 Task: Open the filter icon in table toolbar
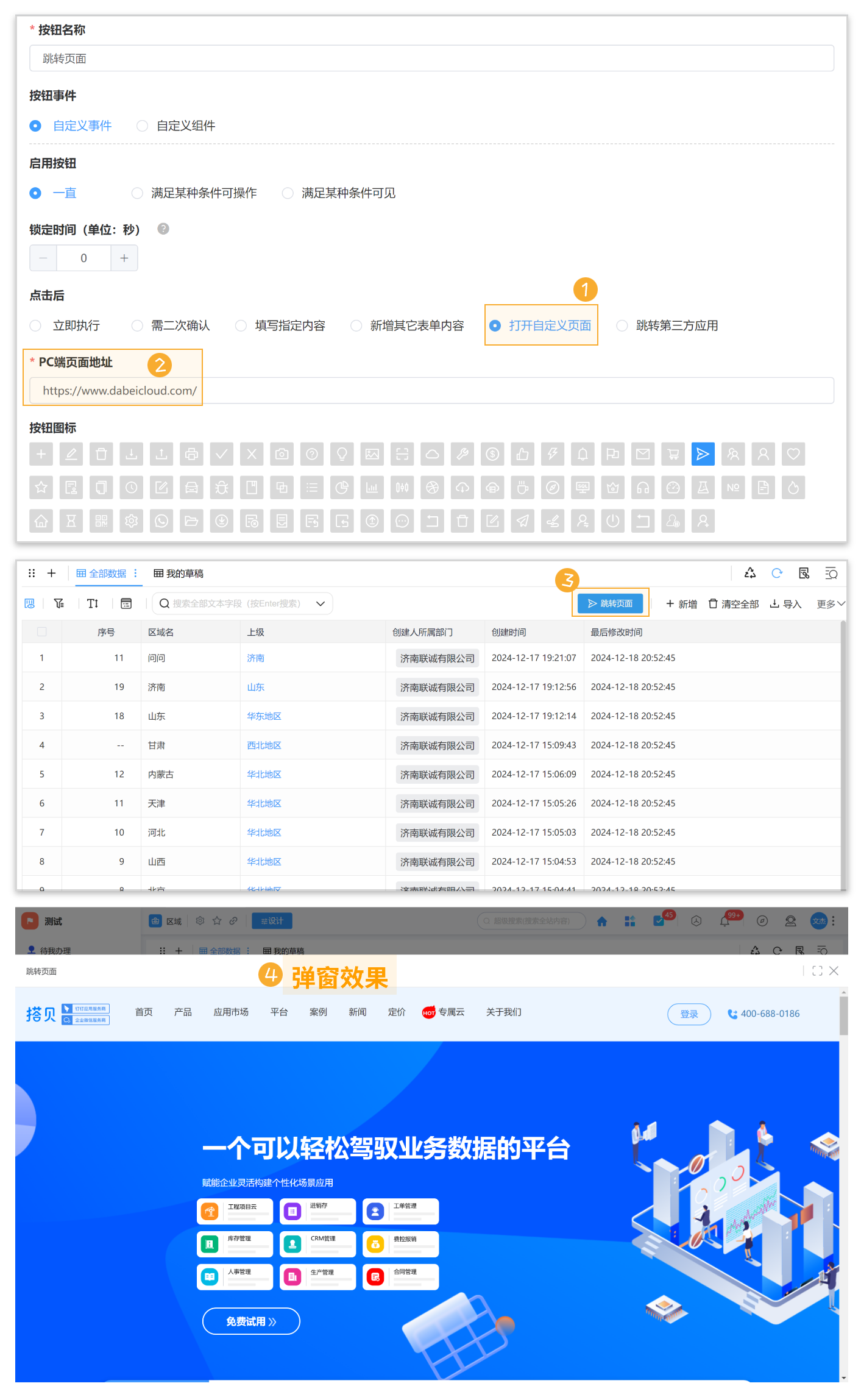(59, 603)
